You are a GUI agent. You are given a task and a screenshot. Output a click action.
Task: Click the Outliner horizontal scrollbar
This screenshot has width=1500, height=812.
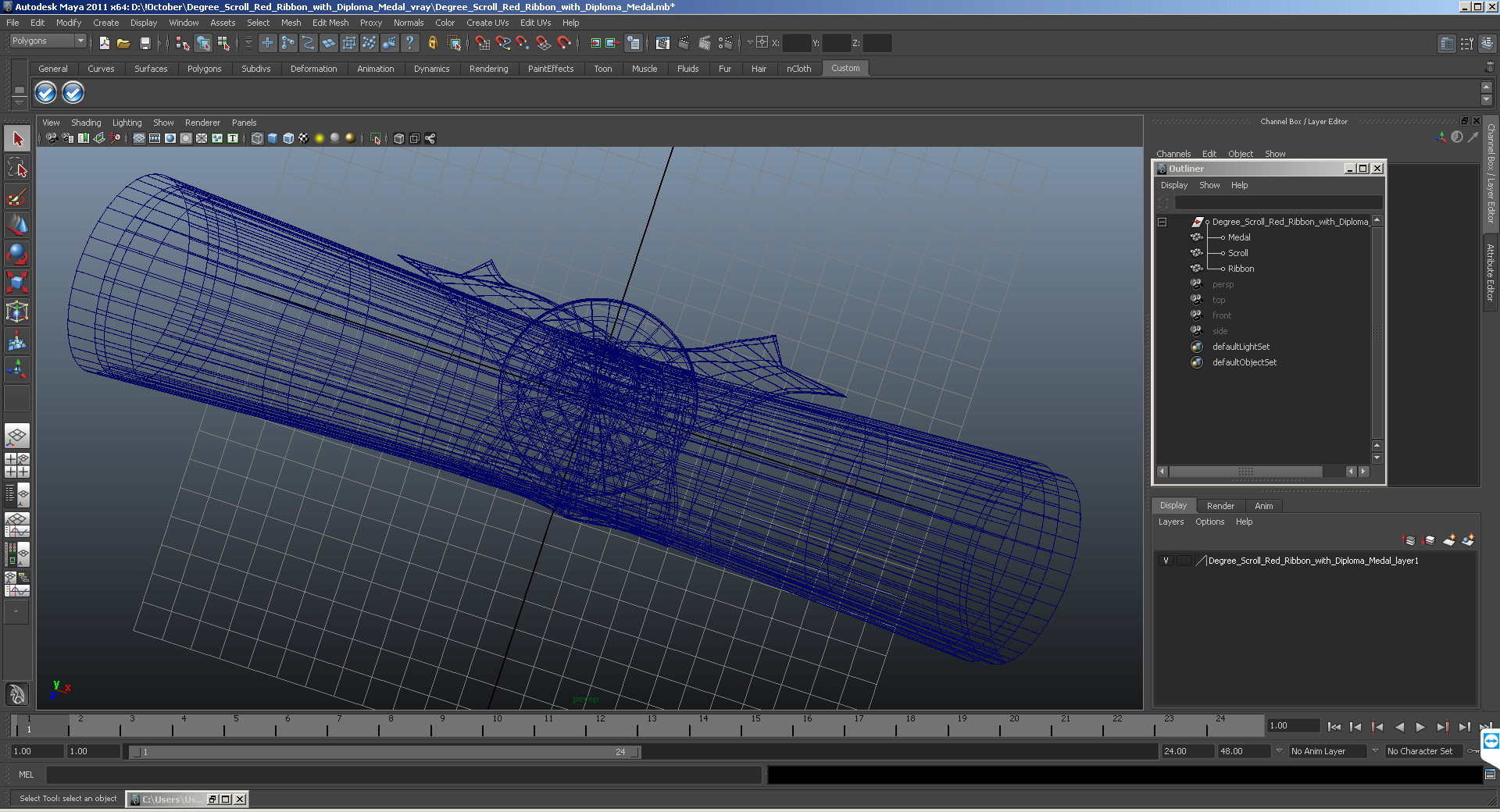1246,472
